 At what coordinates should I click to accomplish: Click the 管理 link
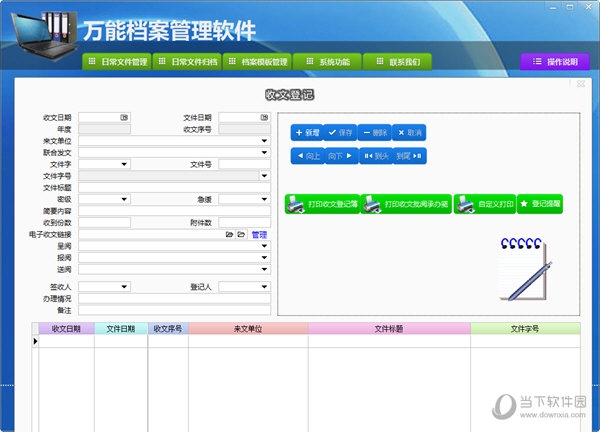259,235
